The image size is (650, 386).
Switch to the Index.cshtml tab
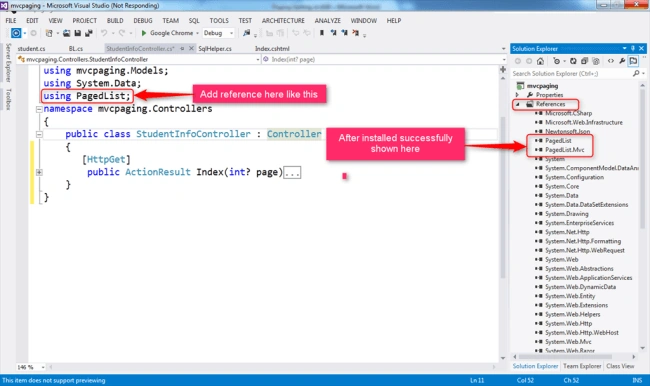click(272, 49)
